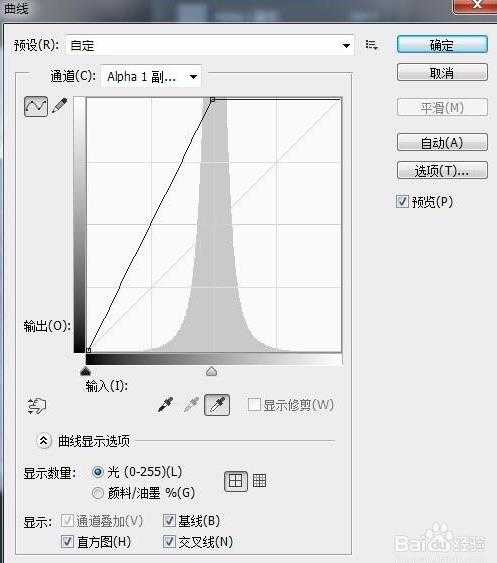
Task: Select the pencil draw-curve tool
Action: click(60, 106)
